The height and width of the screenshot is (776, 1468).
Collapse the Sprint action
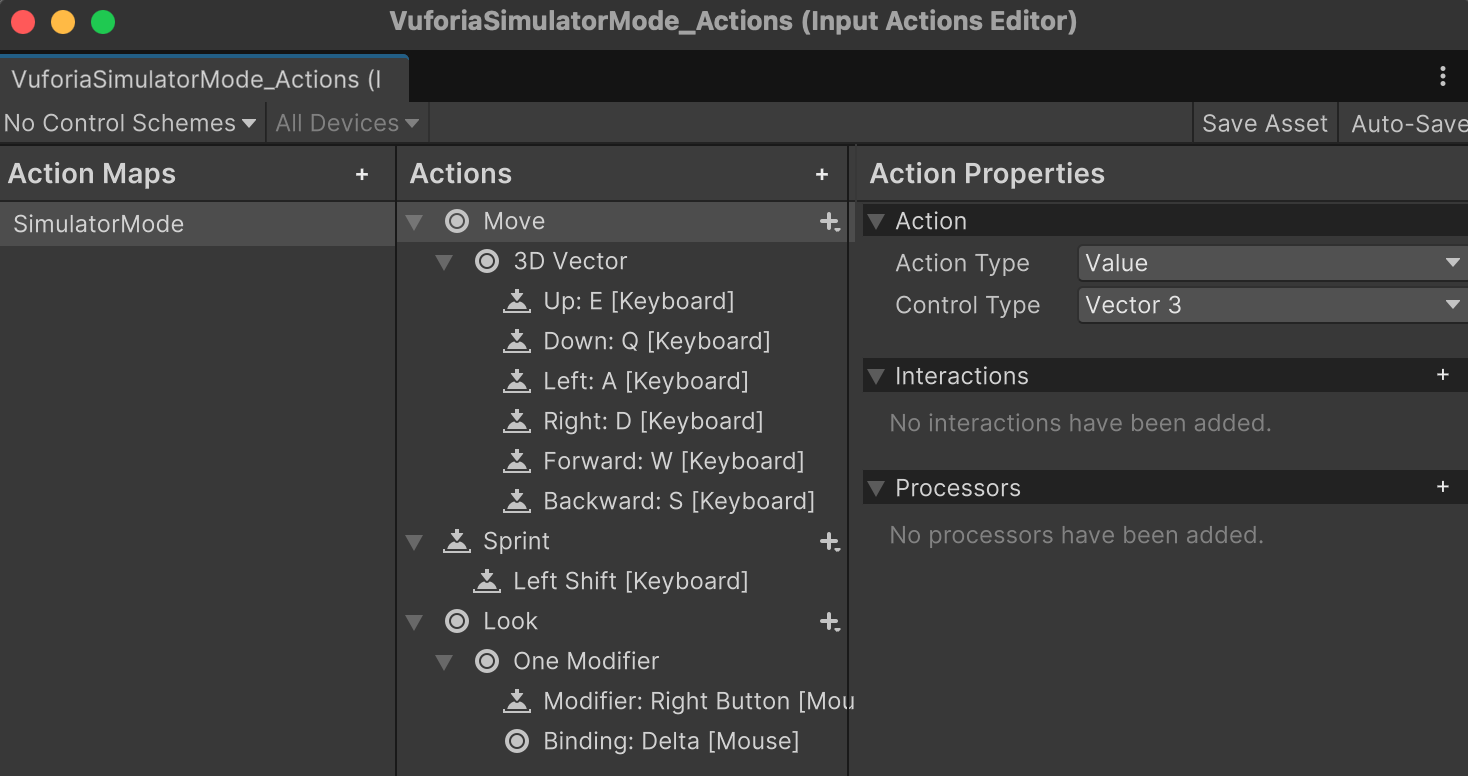tap(414, 542)
